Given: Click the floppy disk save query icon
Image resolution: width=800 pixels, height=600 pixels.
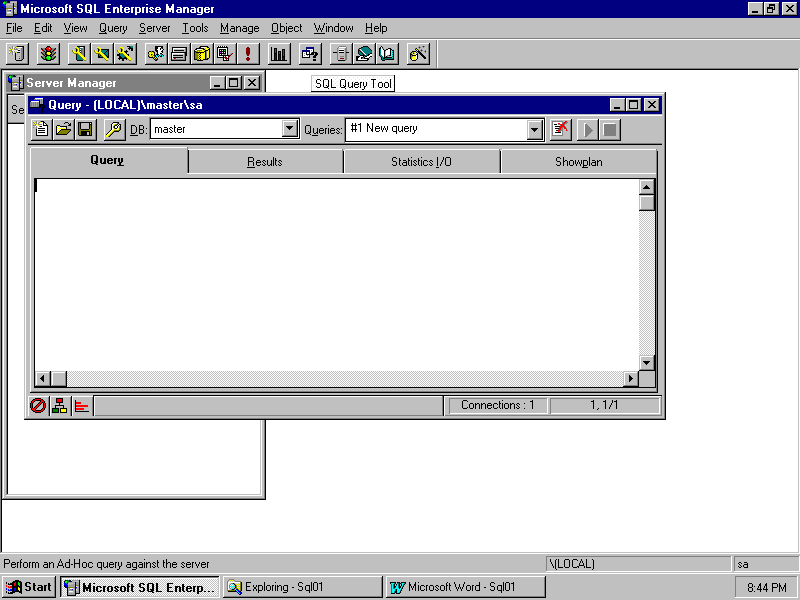Looking at the screenshot, I should [85, 129].
